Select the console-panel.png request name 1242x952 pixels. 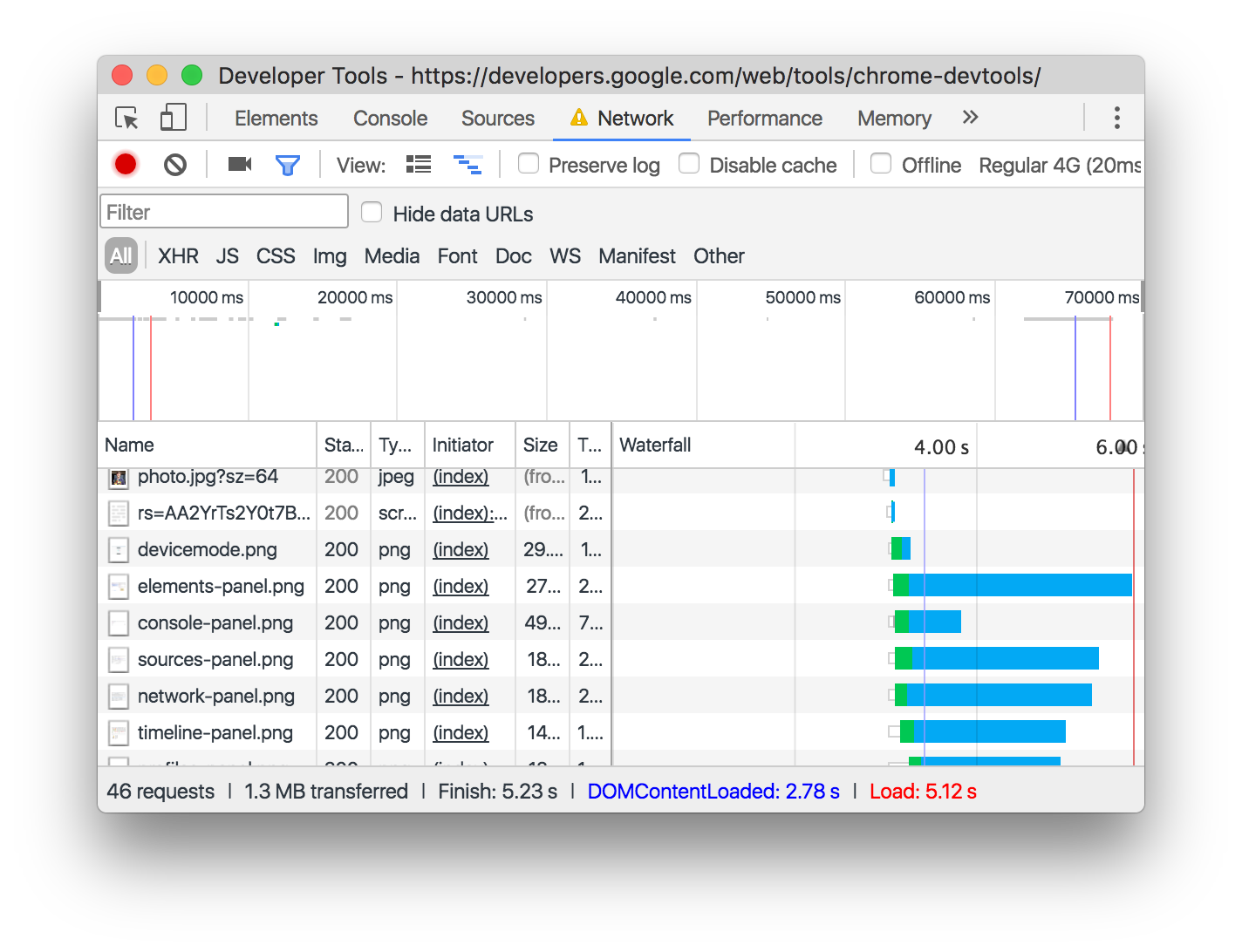click(215, 623)
